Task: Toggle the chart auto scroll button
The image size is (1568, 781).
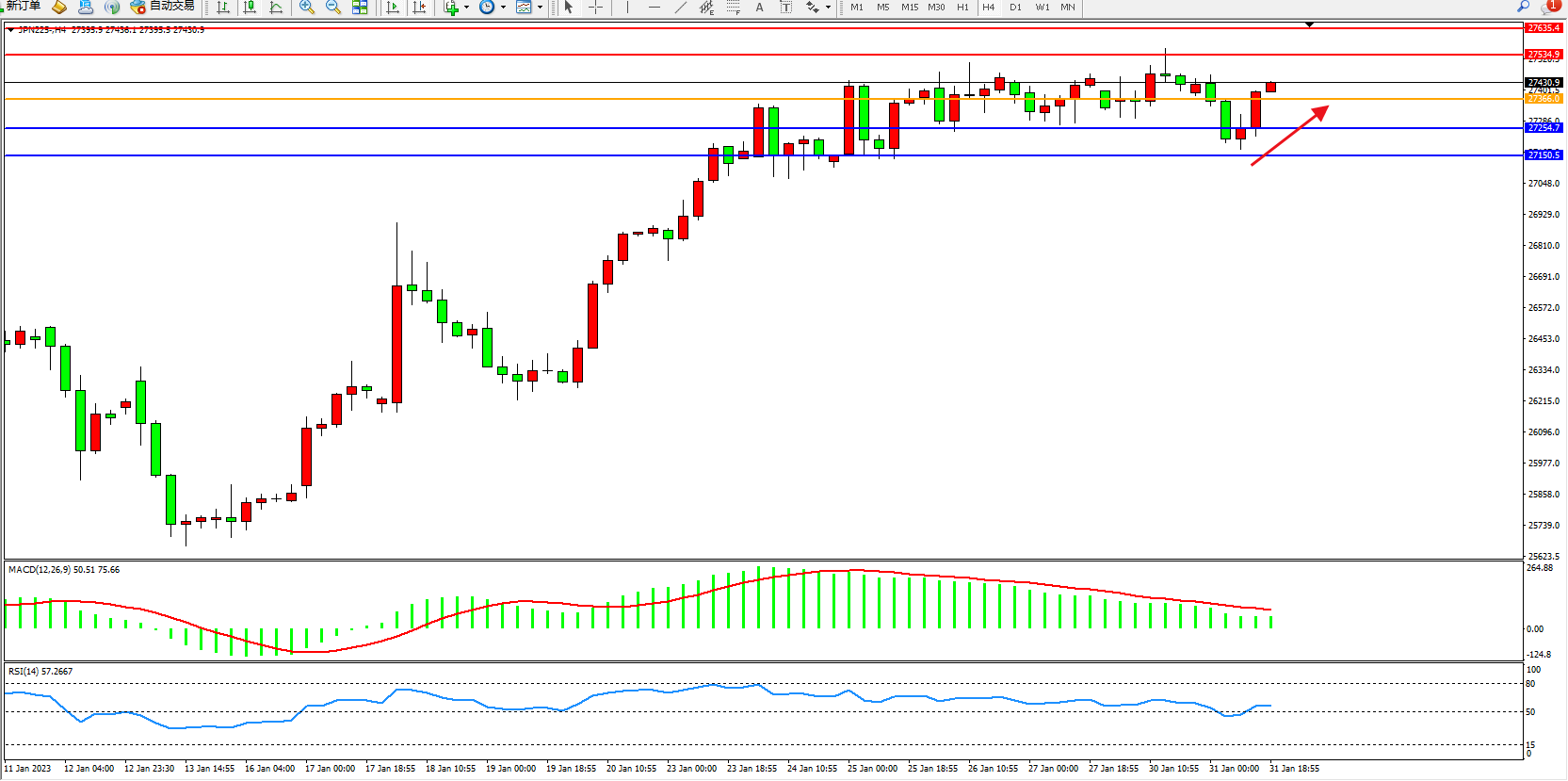Action: [393, 7]
